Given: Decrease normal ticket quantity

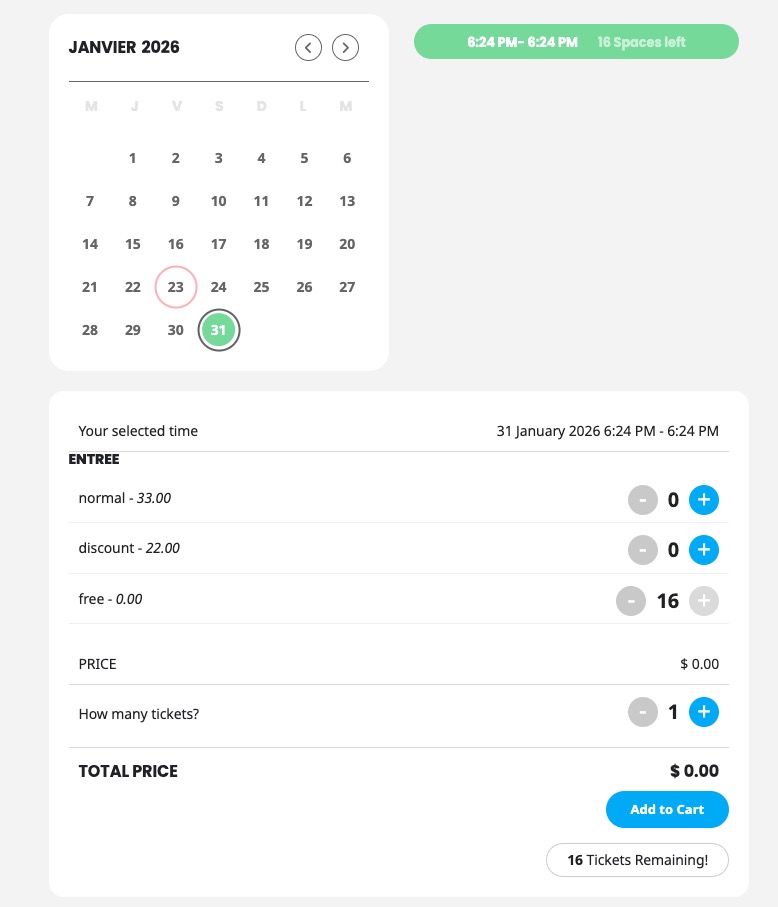Looking at the screenshot, I should tap(643, 499).
